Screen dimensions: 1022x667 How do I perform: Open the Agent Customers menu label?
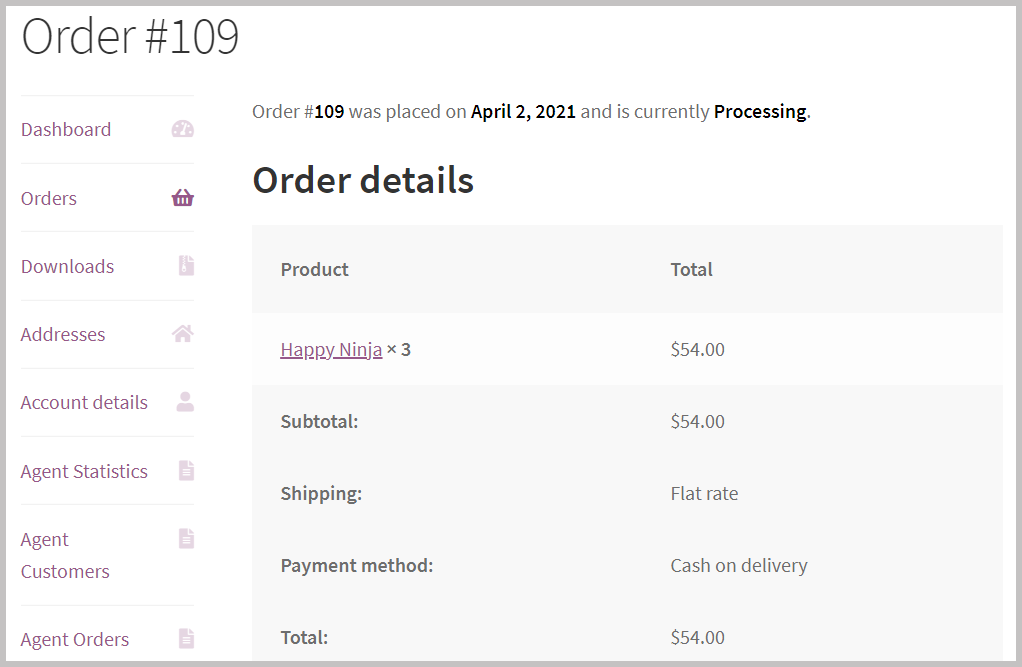65,556
